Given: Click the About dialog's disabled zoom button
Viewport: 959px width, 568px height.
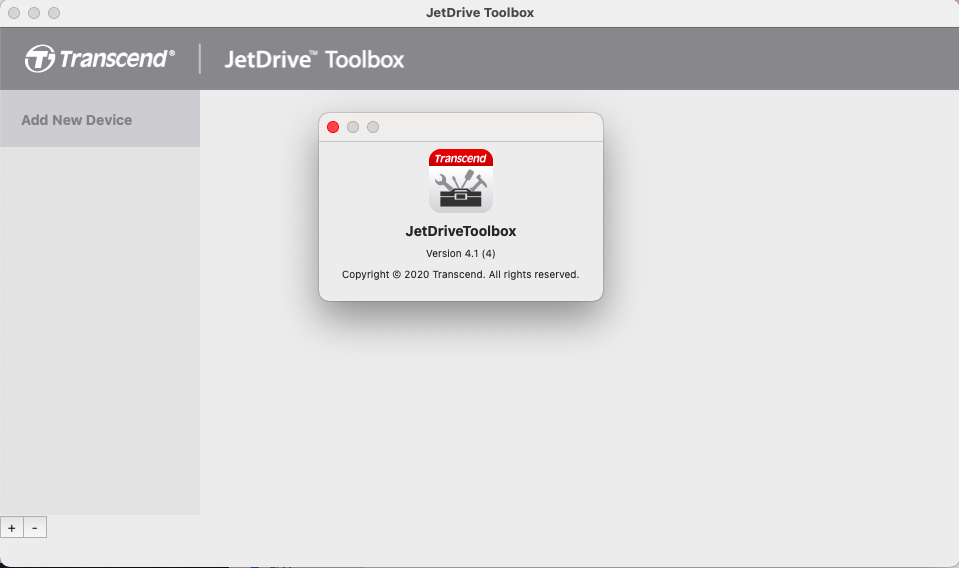Looking at the screenshot, I should pyautogui.click(x=373, y=127).
